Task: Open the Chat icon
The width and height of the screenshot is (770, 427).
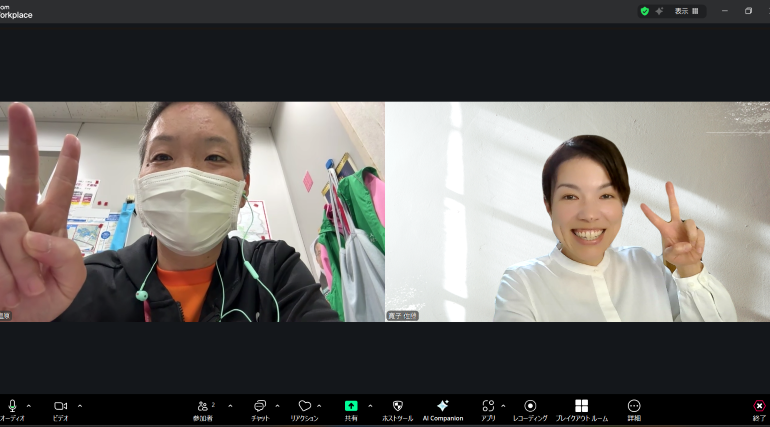Action: tap(259, 406)
